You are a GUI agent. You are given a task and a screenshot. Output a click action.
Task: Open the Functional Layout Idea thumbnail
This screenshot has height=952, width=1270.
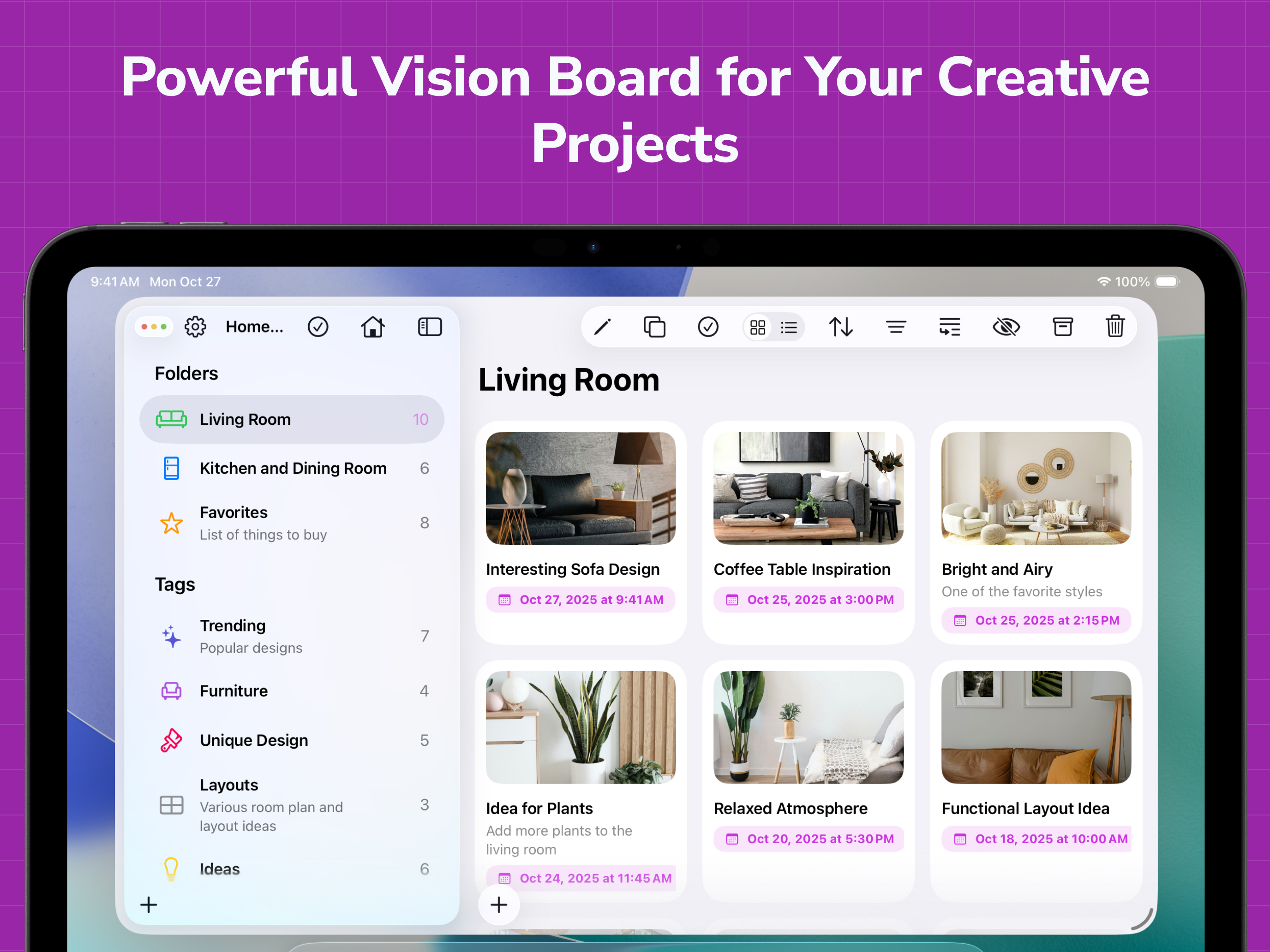[1036, 728]
